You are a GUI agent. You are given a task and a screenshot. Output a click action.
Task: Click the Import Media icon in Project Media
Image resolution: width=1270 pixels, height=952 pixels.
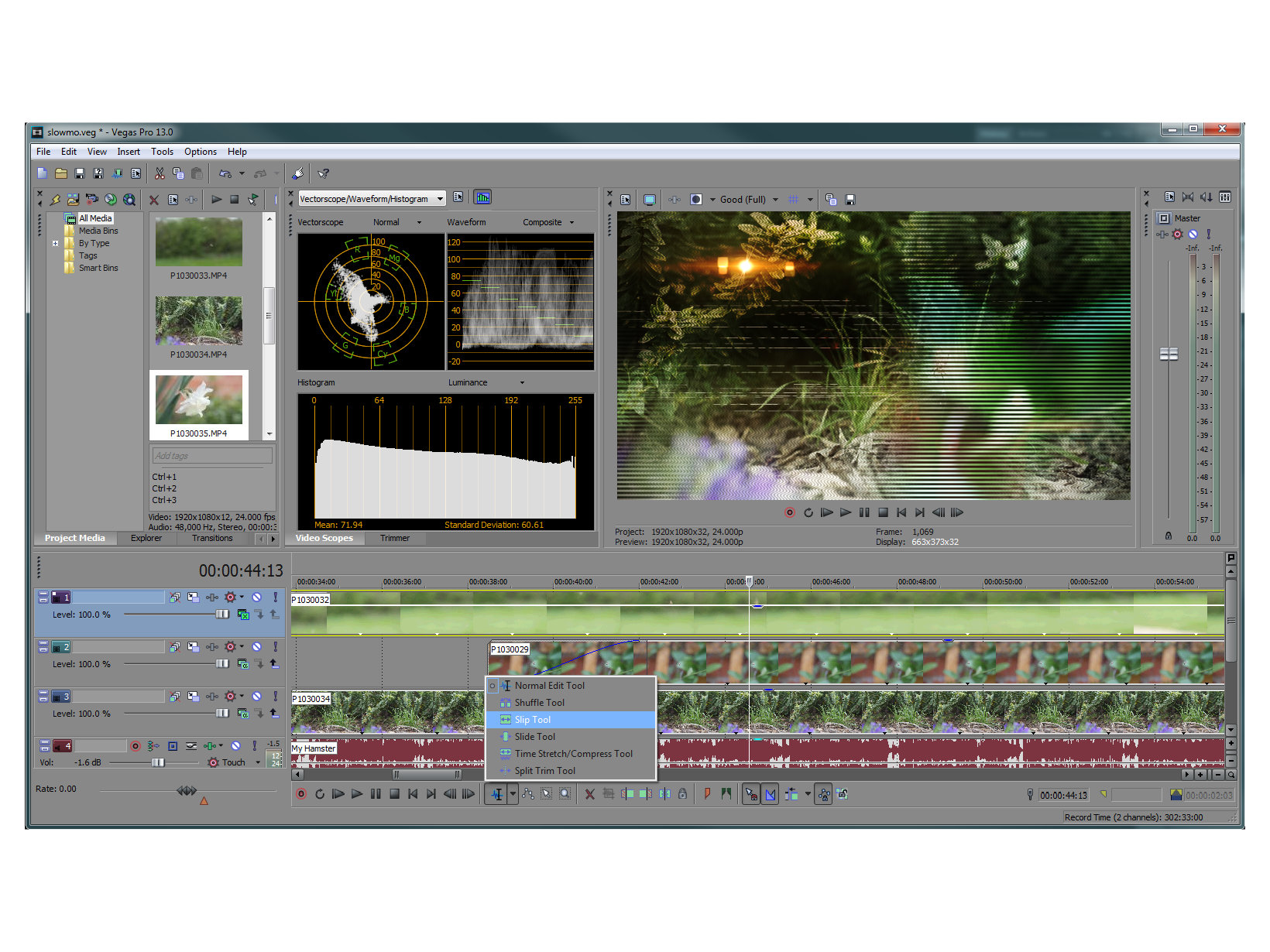coord(73,200)
